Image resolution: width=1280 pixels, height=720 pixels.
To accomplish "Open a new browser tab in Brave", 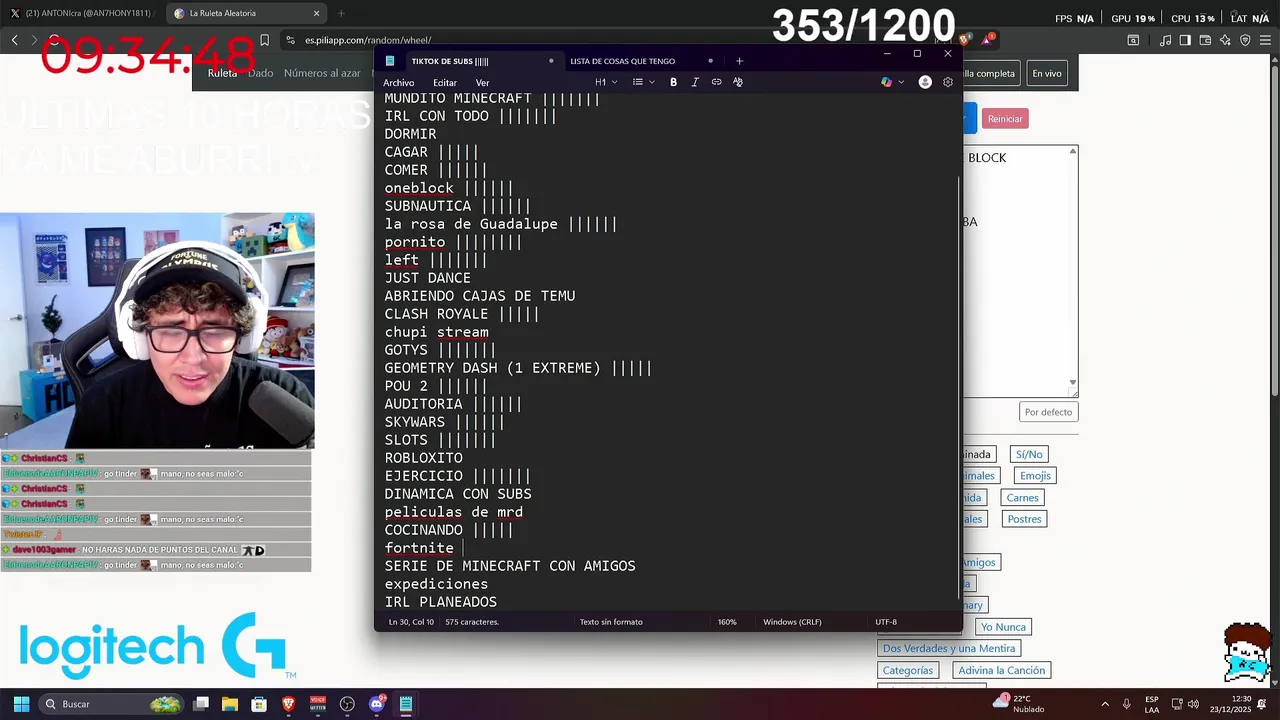I will point(341,13).
